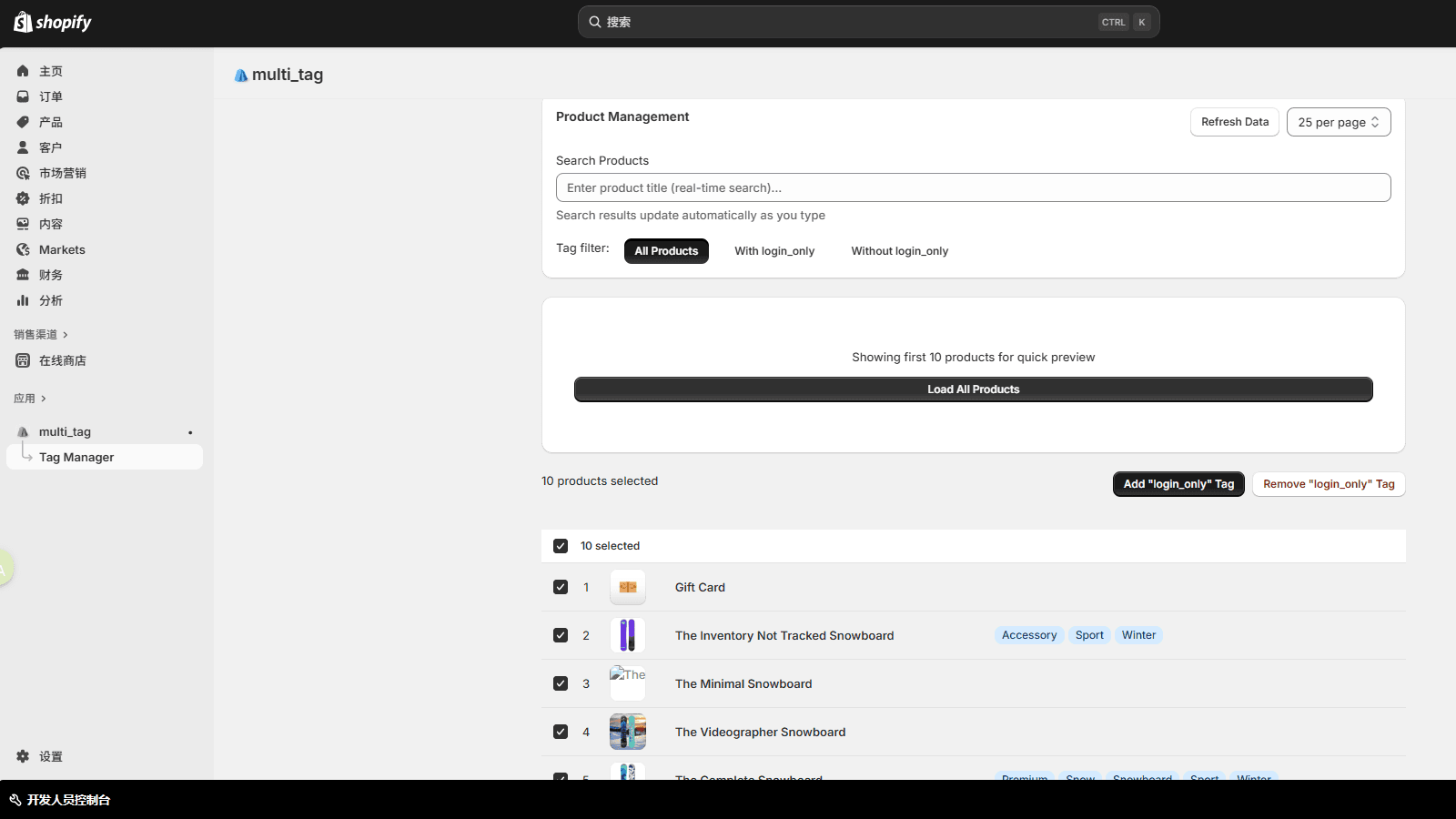
Task: Click the Gift Card product thumbnail
Action: tap(628, 587)
